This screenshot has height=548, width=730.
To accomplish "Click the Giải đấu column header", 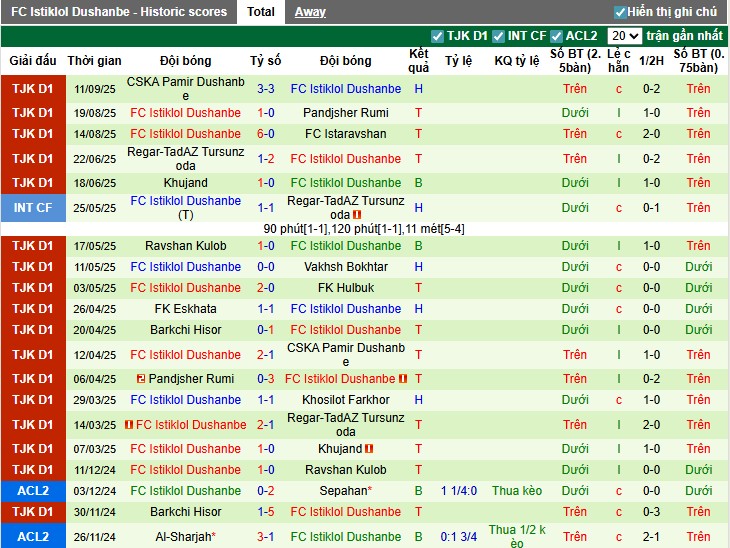I will coord(33,61).
